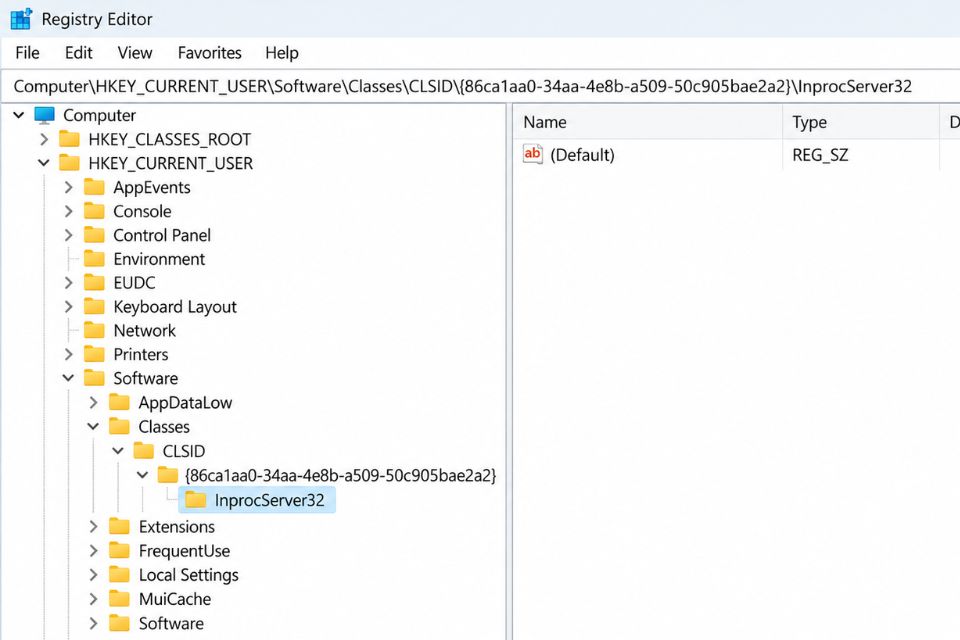Open the Help menu
The width and height of the screenshot is (960, 640).
(282, 53)
